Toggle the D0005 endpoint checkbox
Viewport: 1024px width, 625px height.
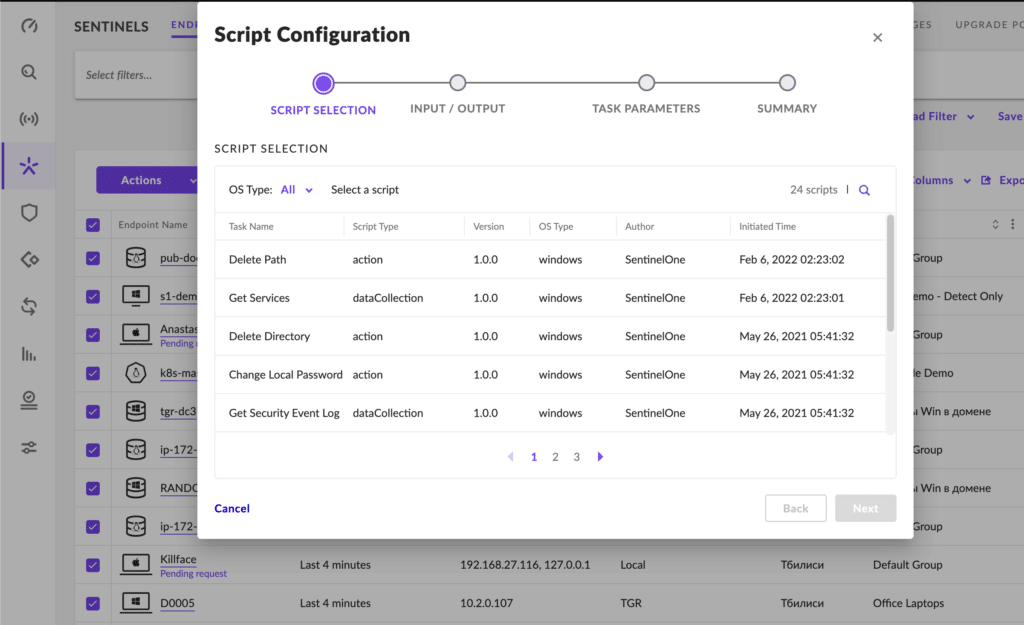point(93,603)
